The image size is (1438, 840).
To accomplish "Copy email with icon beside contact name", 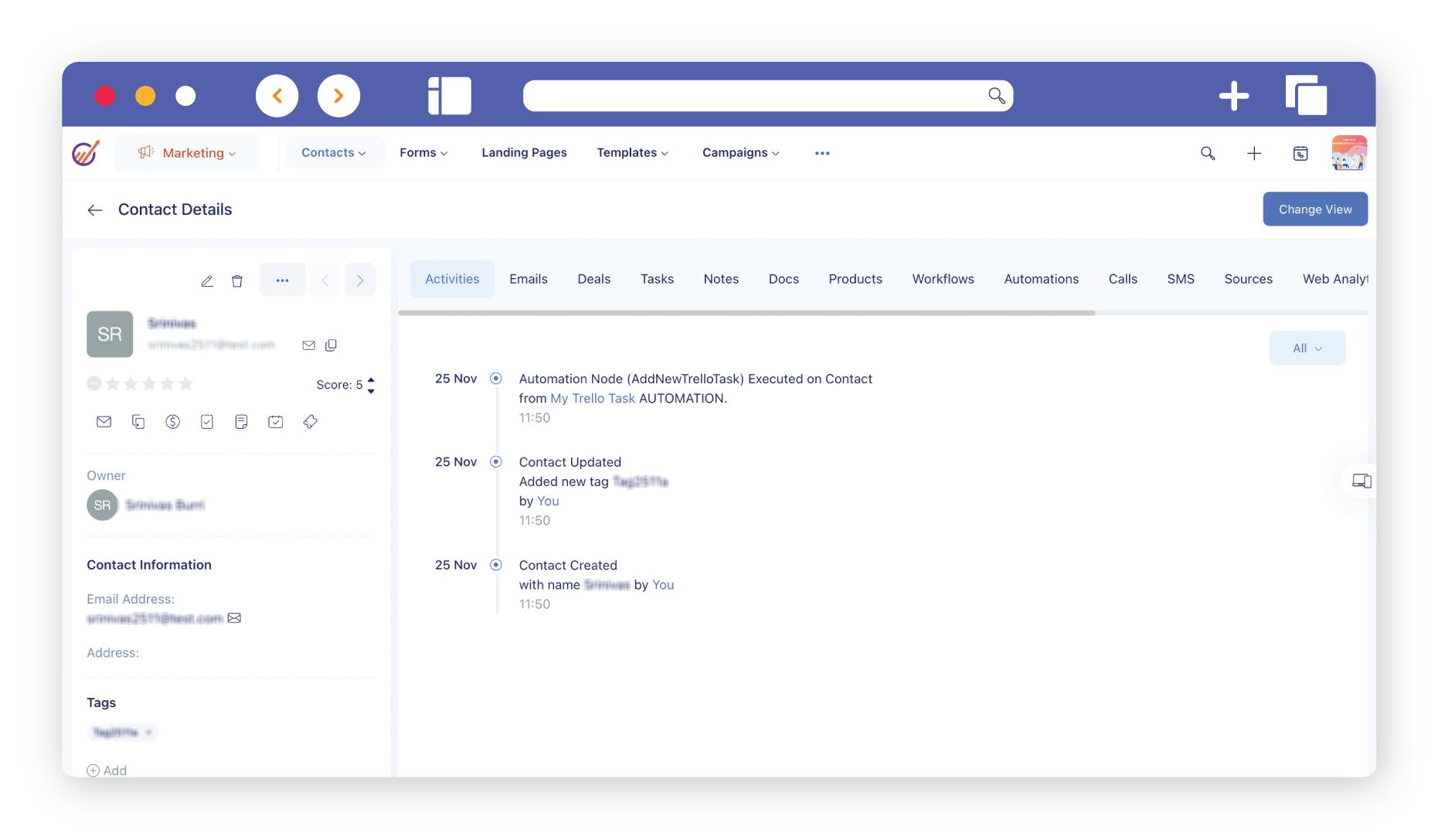I will point(331,345).
